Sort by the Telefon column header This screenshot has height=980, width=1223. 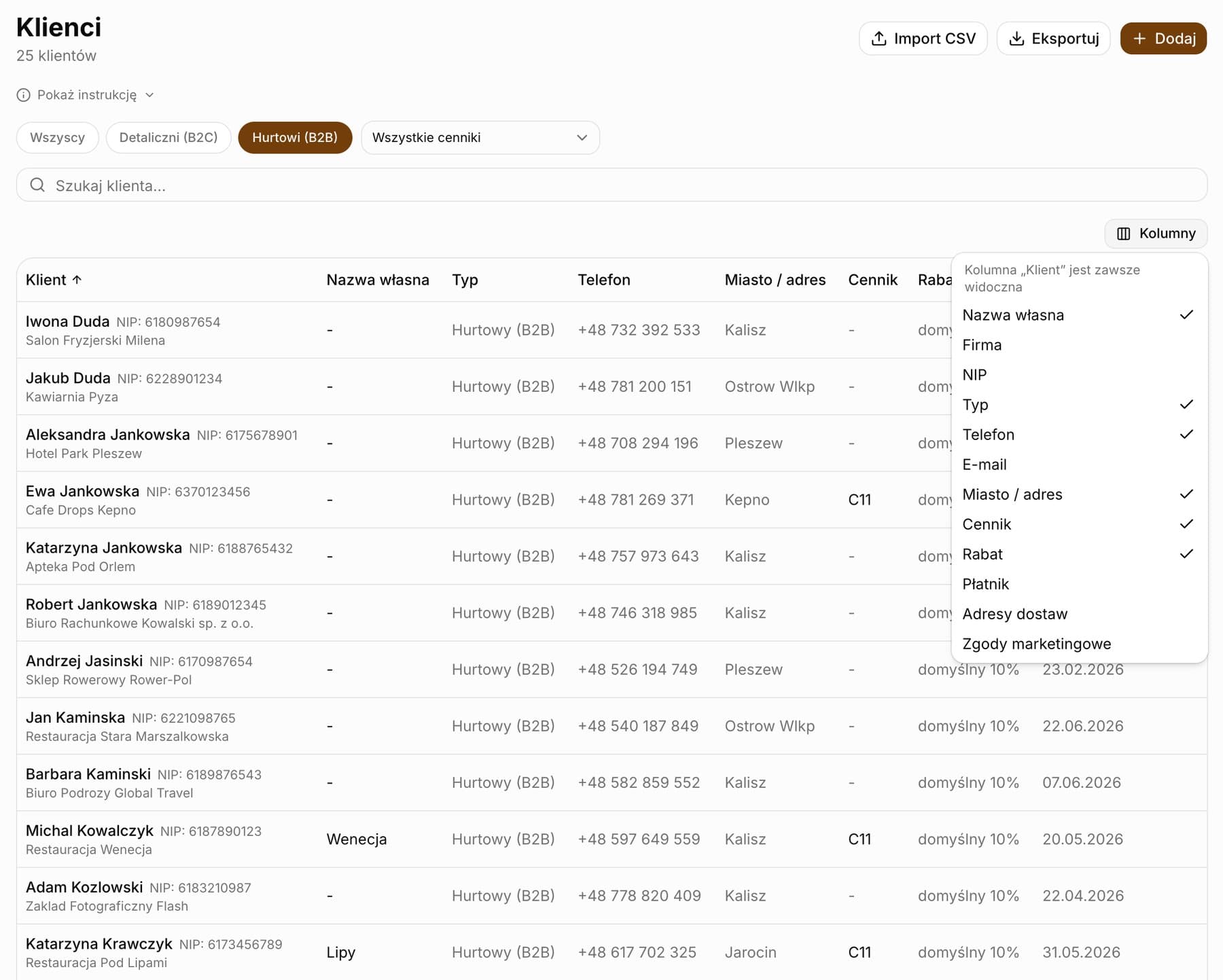point(604,280)
